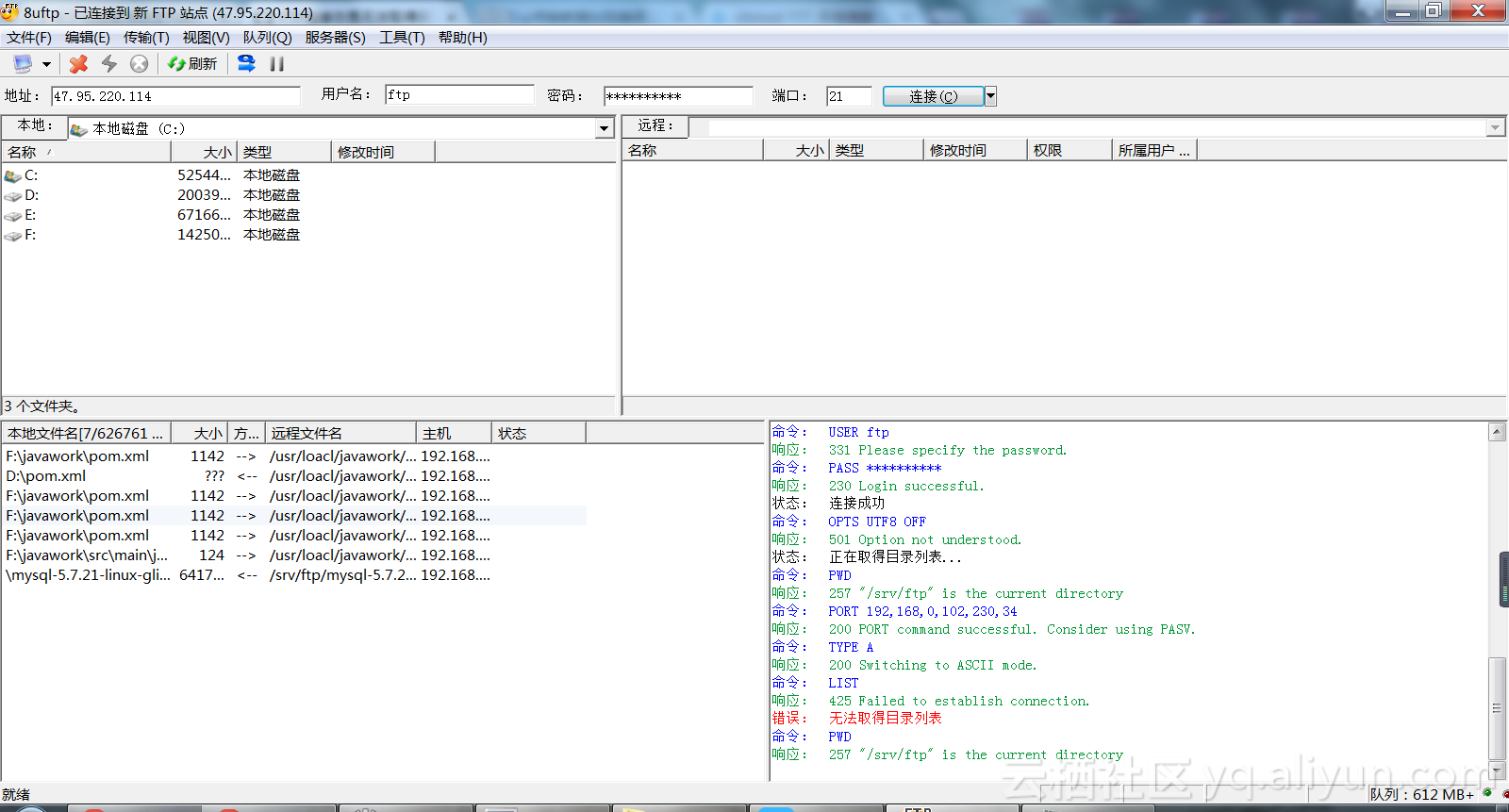Select the D: drive icon
1509x812 pixels.
[12, 195]
